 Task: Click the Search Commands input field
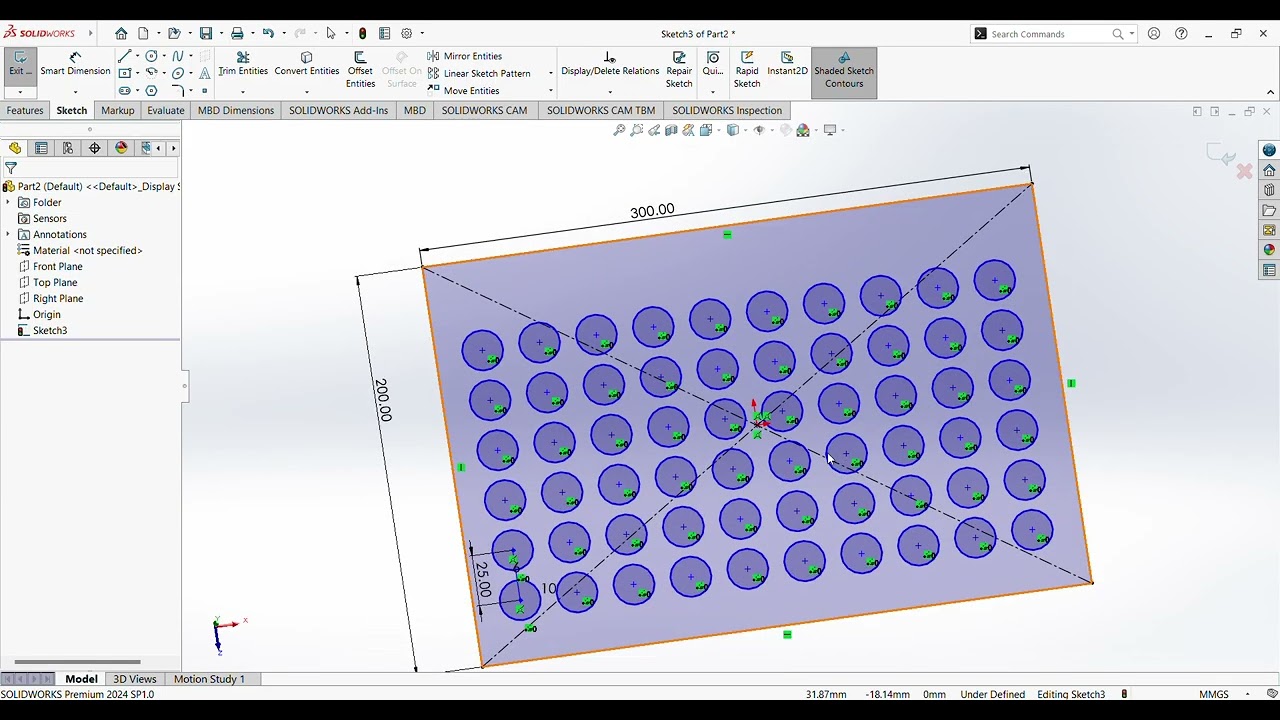click(1054, 34)
